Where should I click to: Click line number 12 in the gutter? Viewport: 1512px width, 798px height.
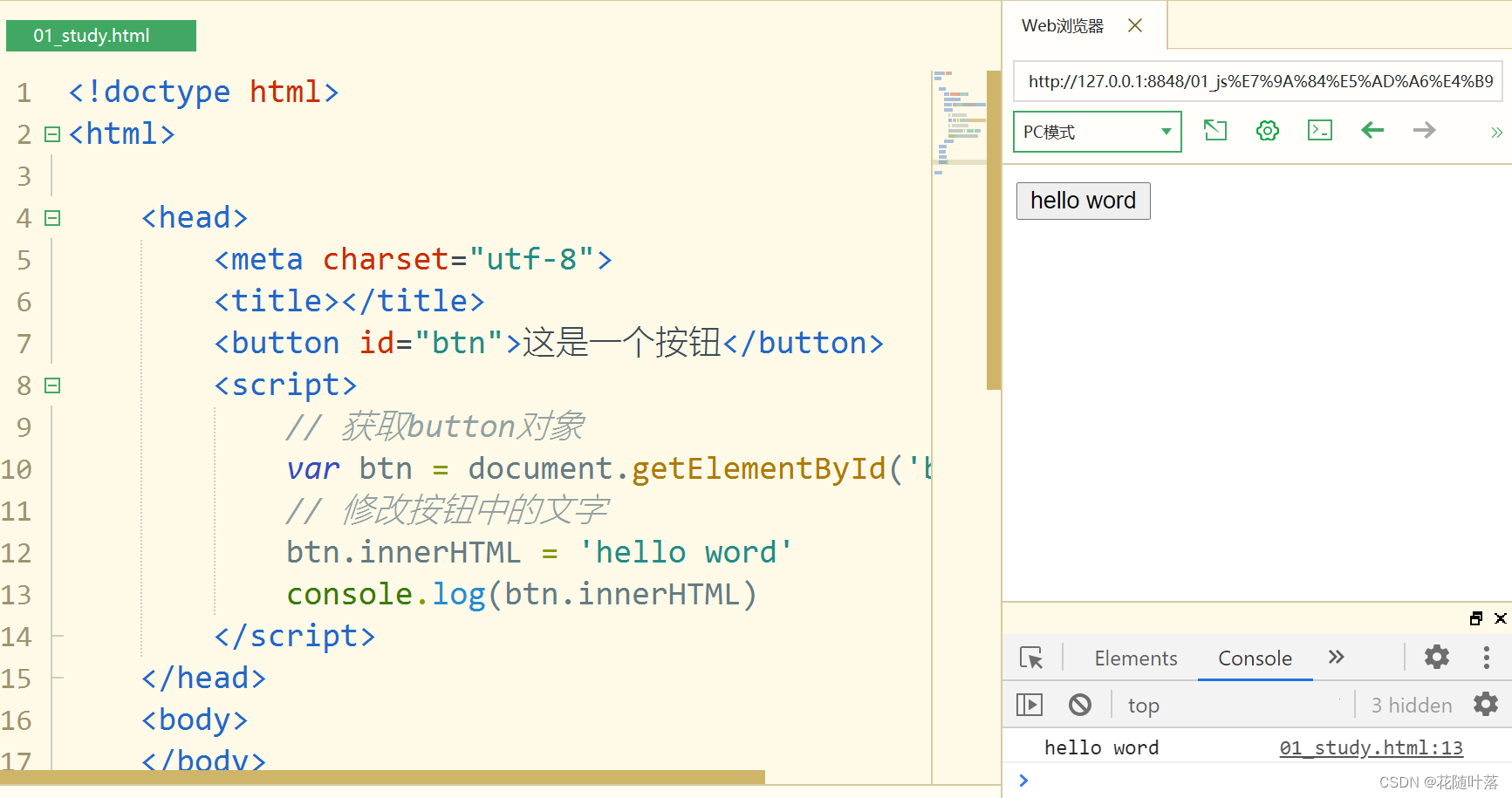click(17, 553)
